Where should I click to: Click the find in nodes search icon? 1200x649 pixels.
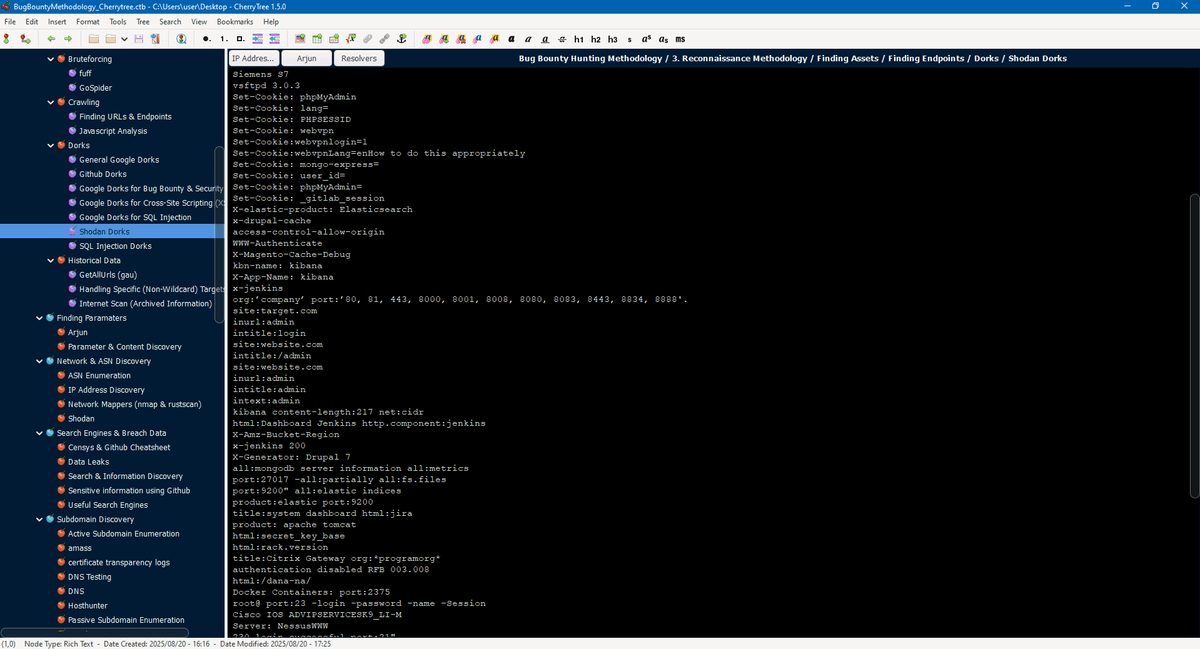[x=181, y=39]
